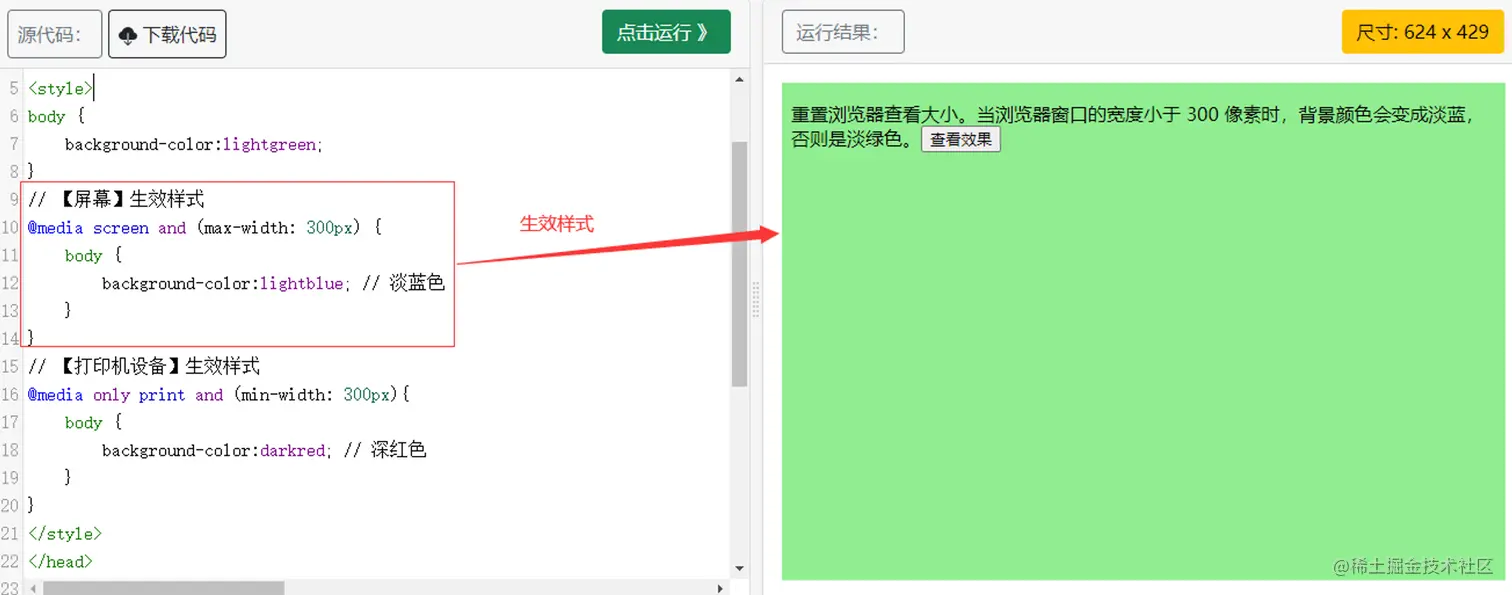Screen dimensions: 1512x595
Task: Click the <style> tag on line 5
Action: tap(60, 89)
